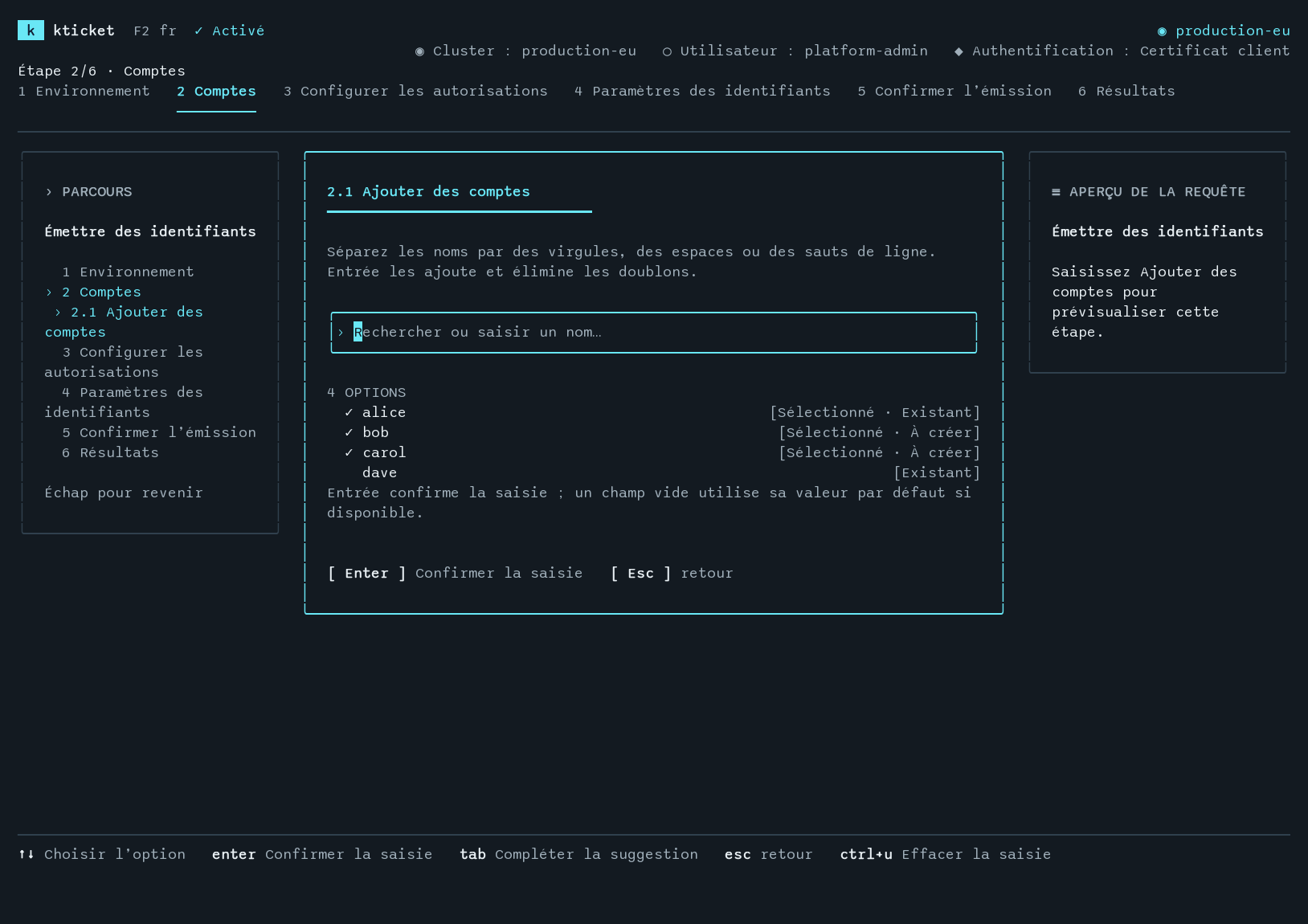Click the kticket logo icon
The width and height of the screenshot is (1308, 924).
pyautogui.click(x=31, y=31)
